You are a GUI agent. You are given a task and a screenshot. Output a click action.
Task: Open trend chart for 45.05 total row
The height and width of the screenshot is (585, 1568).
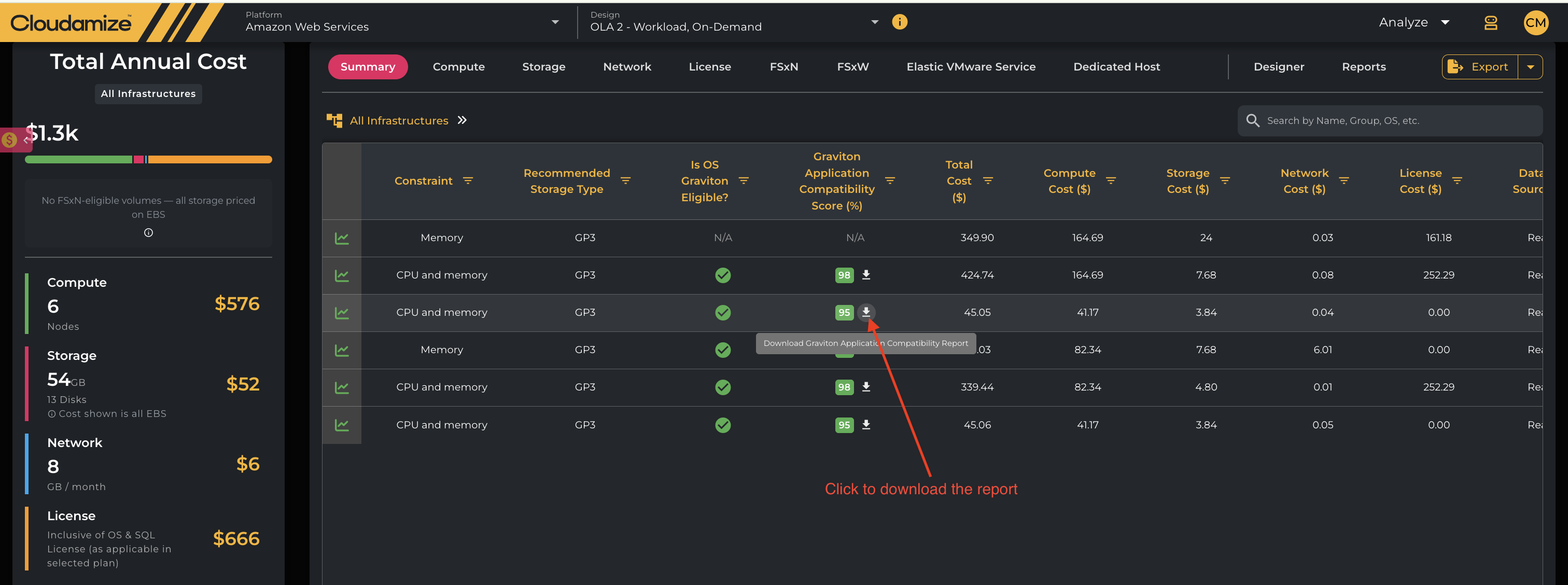point(342,313)
